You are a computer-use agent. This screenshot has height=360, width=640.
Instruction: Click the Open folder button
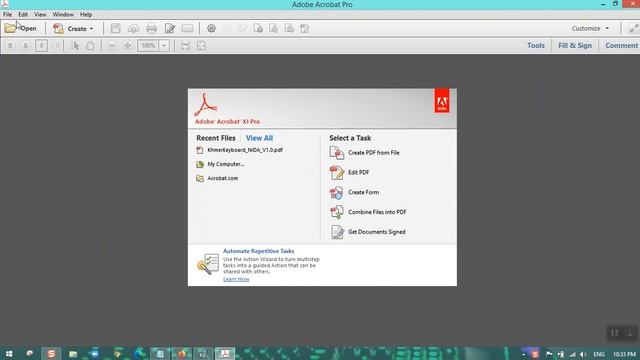click(x=21, y=28)
